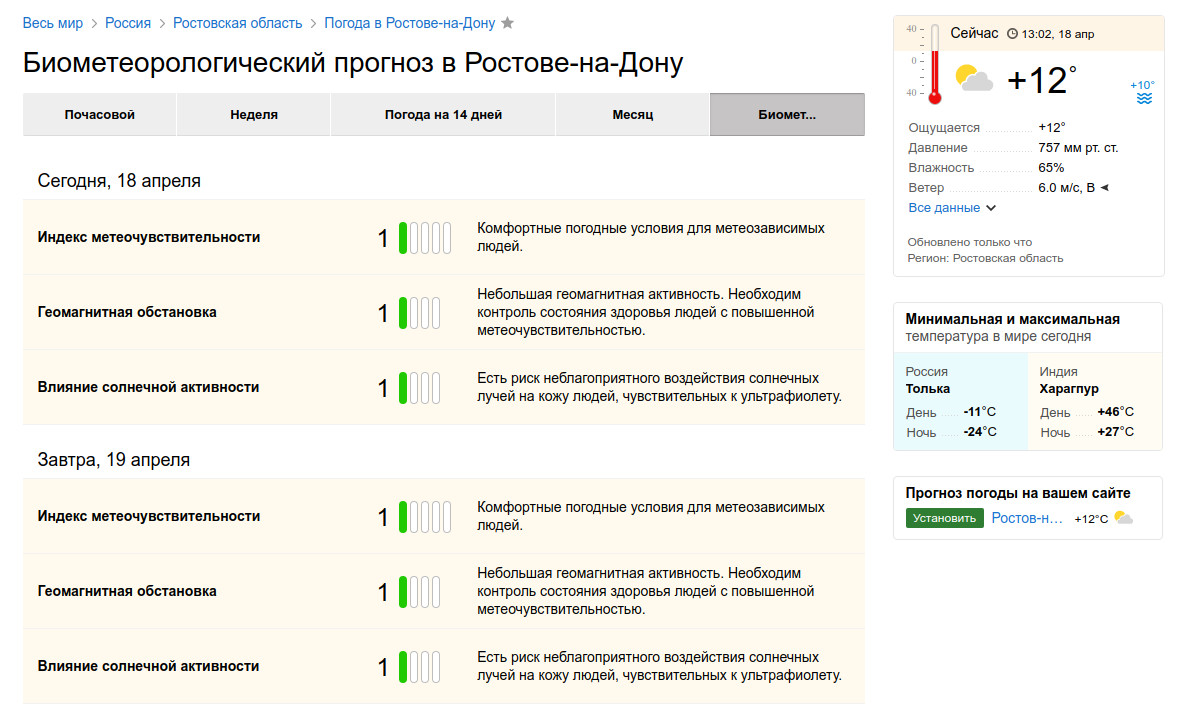1178x721 pixels.
Task: Click the -24°C night temperature for Толька
Action: click(980, 433)
